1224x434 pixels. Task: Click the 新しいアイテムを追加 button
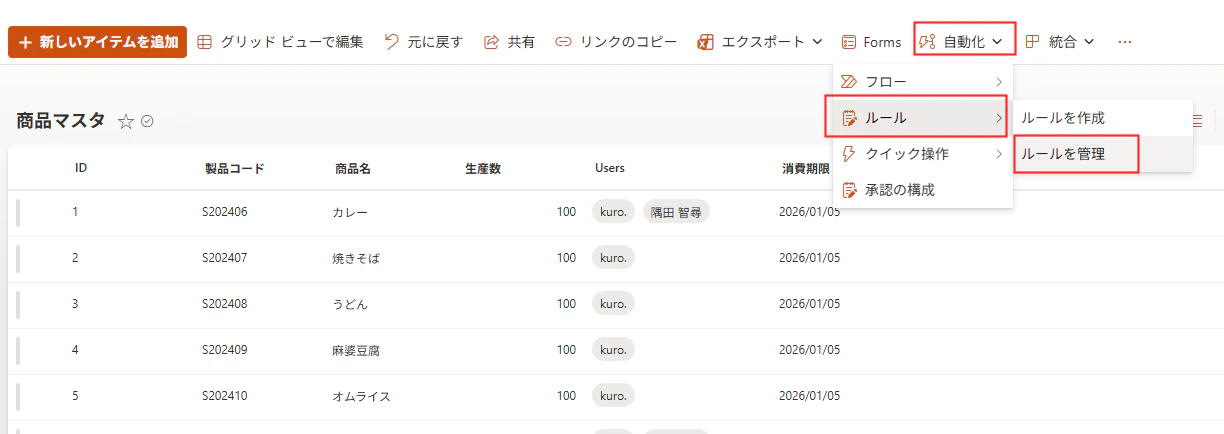(97, 42)
